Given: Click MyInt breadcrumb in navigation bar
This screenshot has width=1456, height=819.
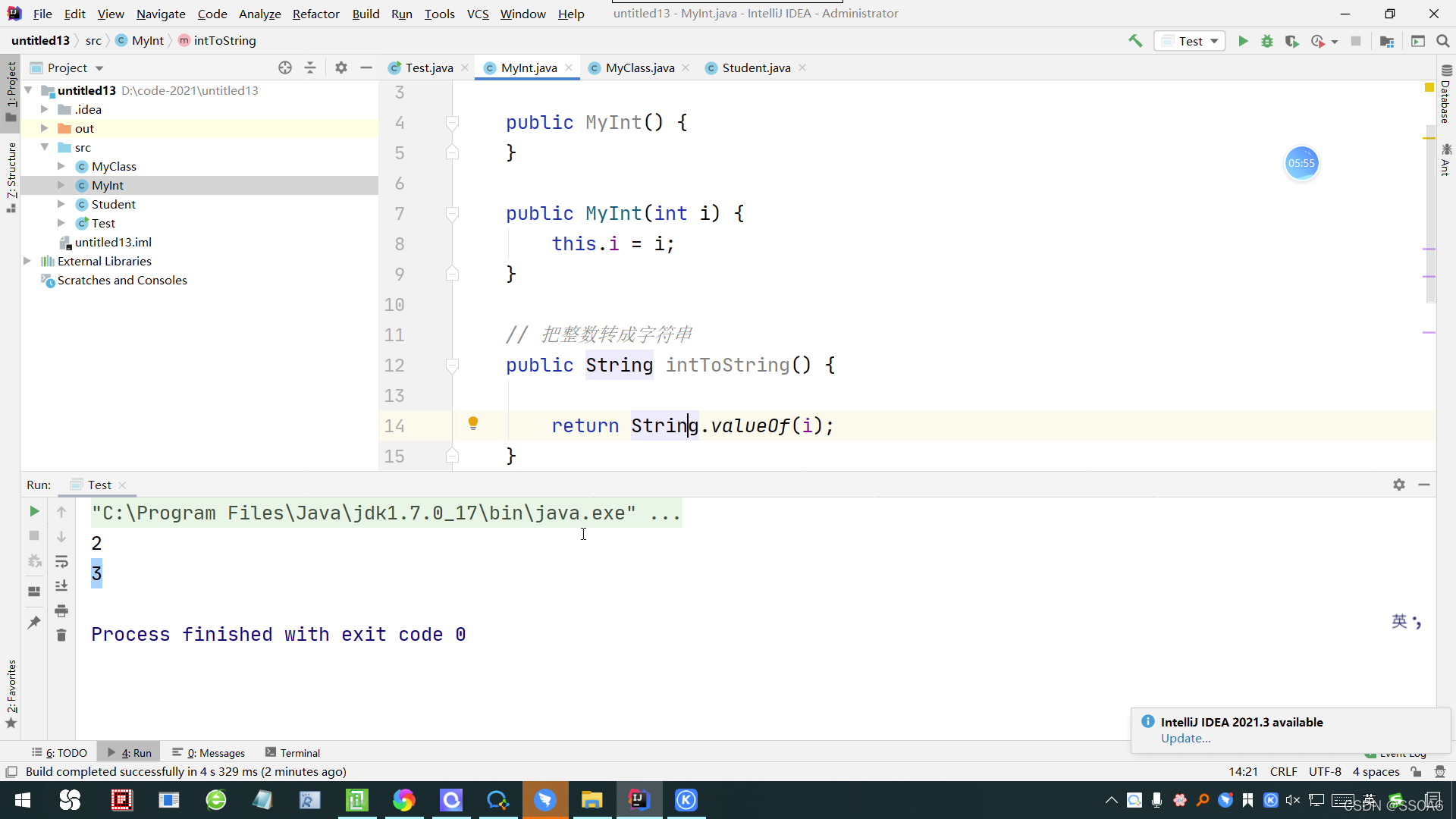Looking at the screenshot, I should click(x=140, y=40).
